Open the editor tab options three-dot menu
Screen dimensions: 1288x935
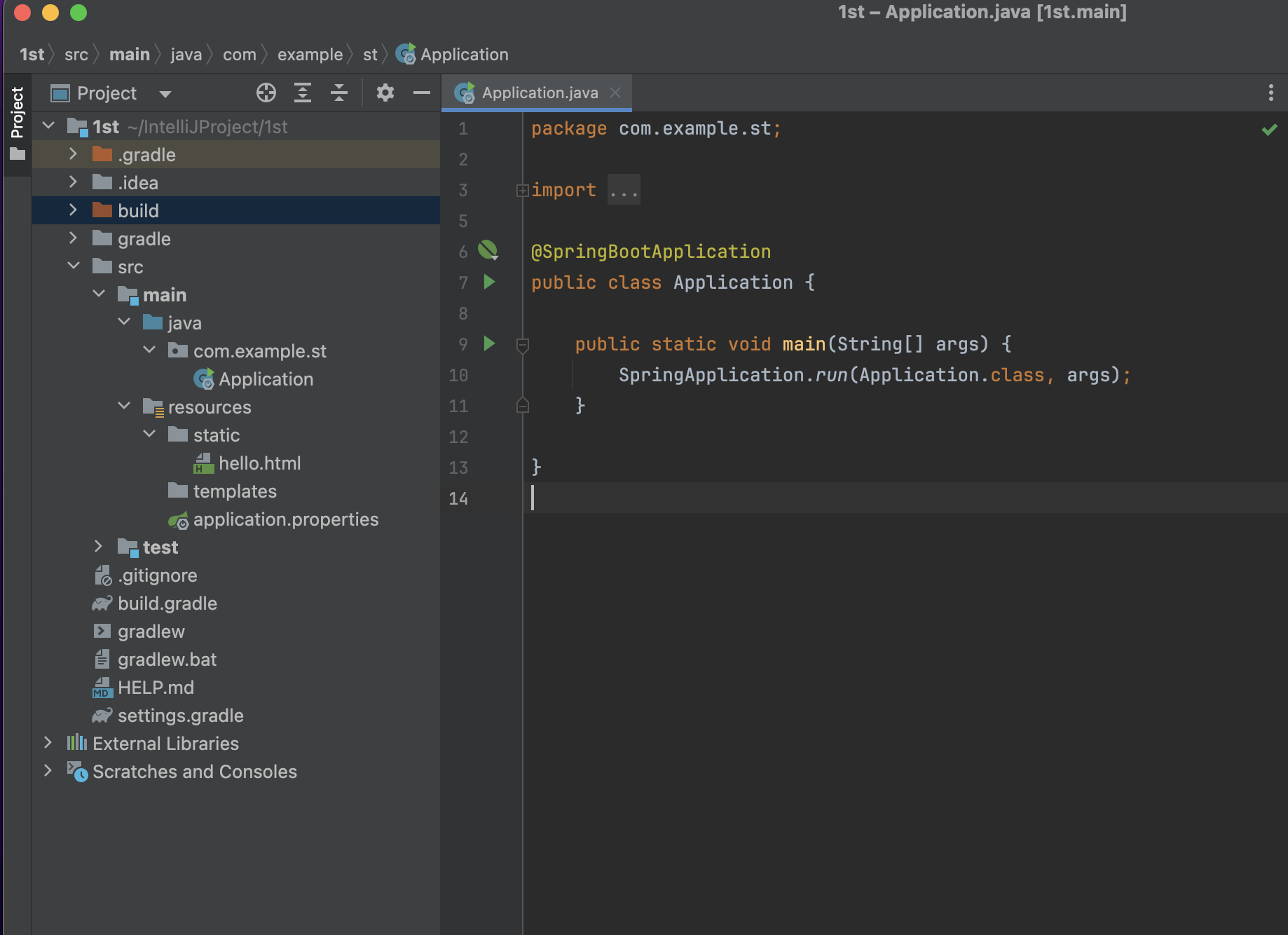pos(1270,93)
